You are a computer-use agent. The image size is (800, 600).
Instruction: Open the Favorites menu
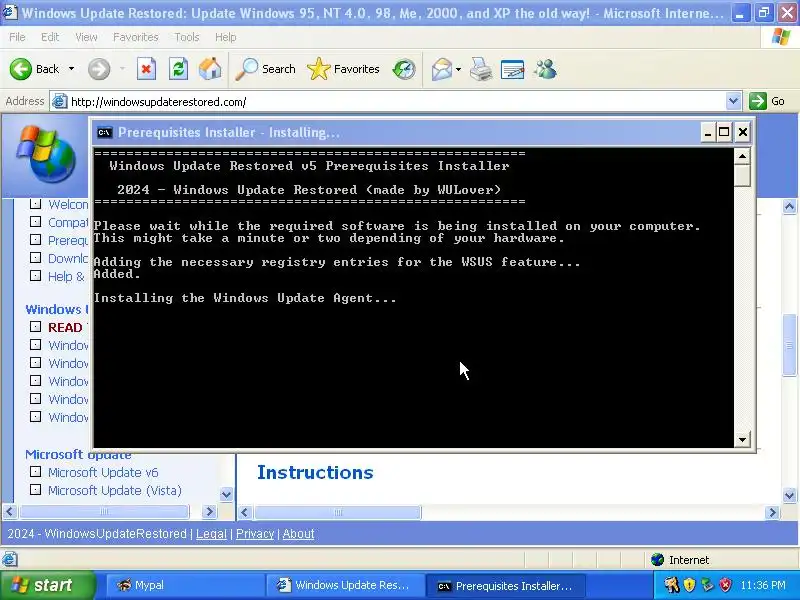[x=136, y=37]
